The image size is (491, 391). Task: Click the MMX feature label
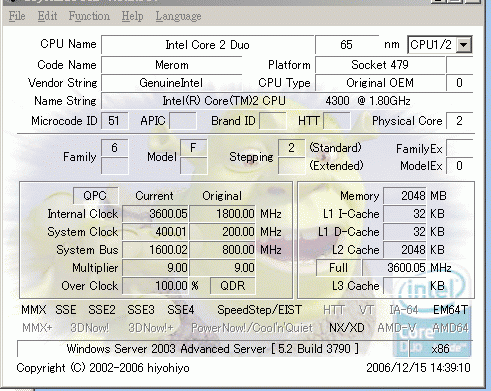coord(34,310)
